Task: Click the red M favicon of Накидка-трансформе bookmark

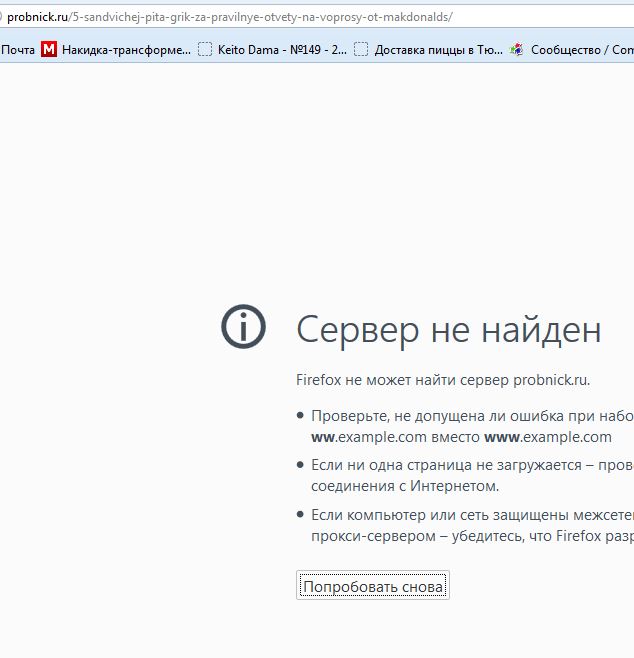Action: [x=49, y=49]
